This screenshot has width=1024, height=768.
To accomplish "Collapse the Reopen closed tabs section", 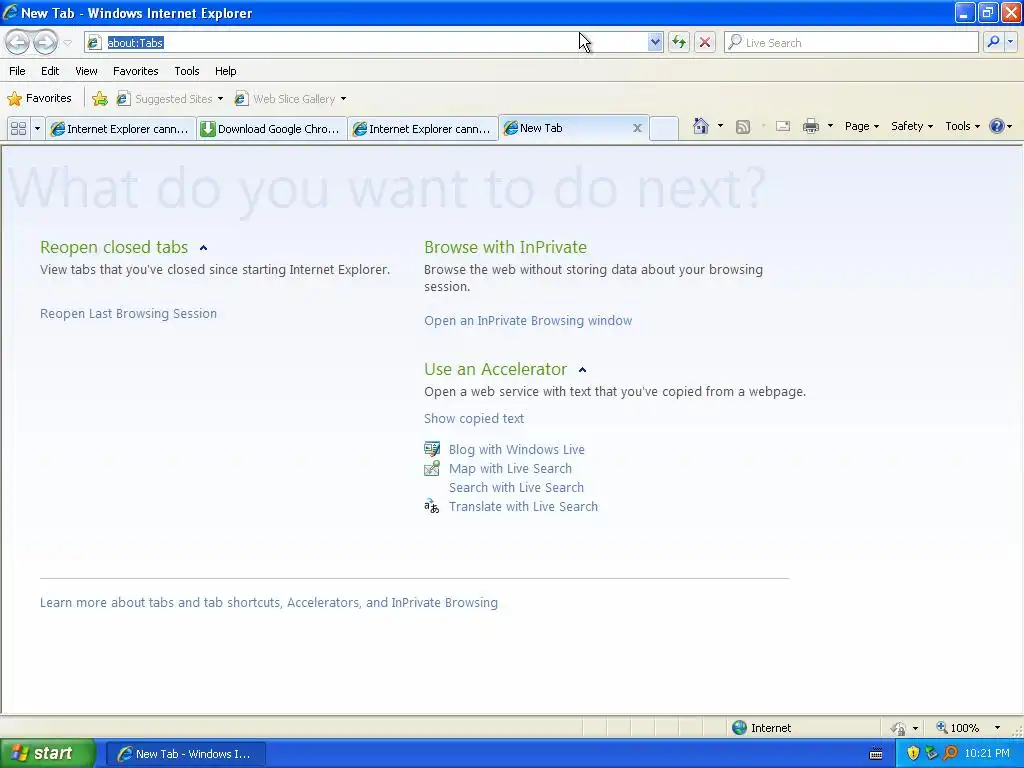I will click(x=203, y=248).
